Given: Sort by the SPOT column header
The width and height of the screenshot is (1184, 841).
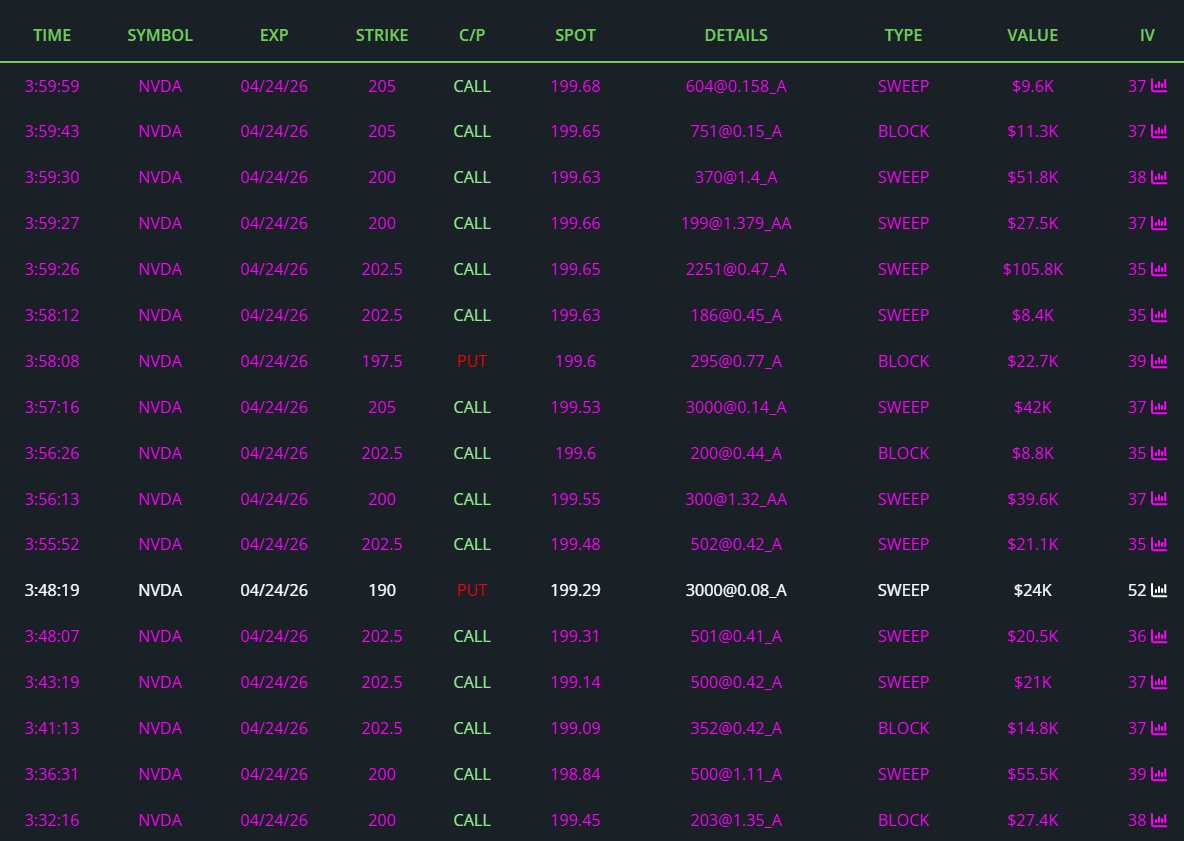Looking at the screenshot, I should click(575, 35).
